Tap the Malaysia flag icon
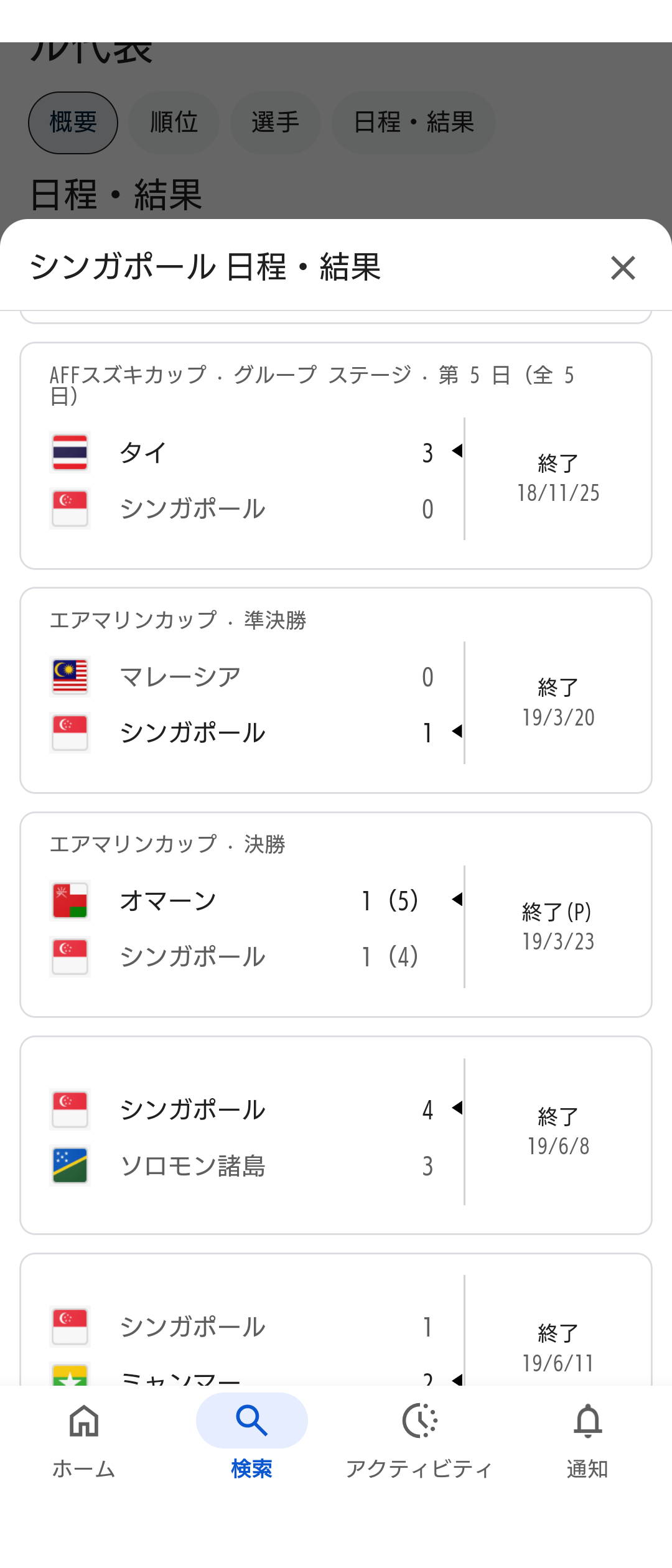The image size is (672, 1568). (x=70, y=676)
